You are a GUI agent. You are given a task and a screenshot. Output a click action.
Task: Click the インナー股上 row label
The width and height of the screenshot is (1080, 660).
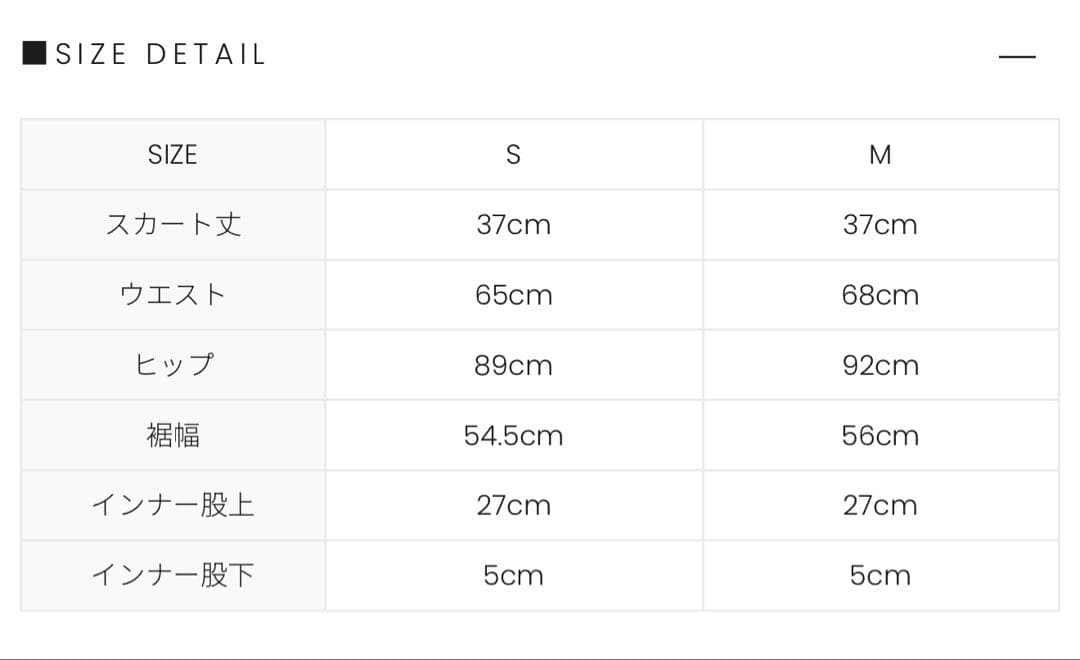pos(173,505)
